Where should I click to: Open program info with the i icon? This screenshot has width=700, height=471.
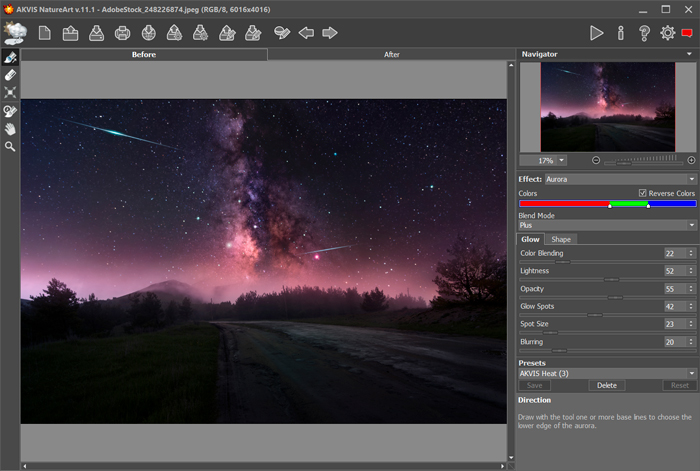tap(621, 33)
